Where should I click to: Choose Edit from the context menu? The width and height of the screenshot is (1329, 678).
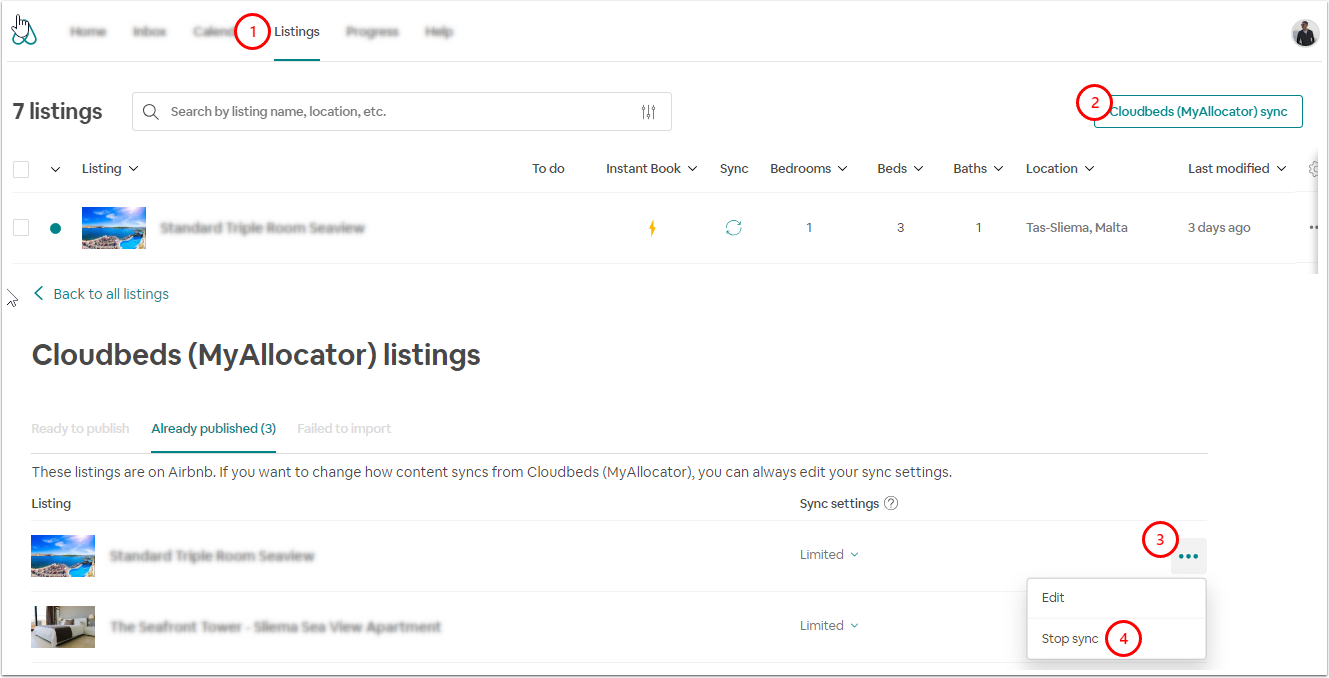[1116, 598]
